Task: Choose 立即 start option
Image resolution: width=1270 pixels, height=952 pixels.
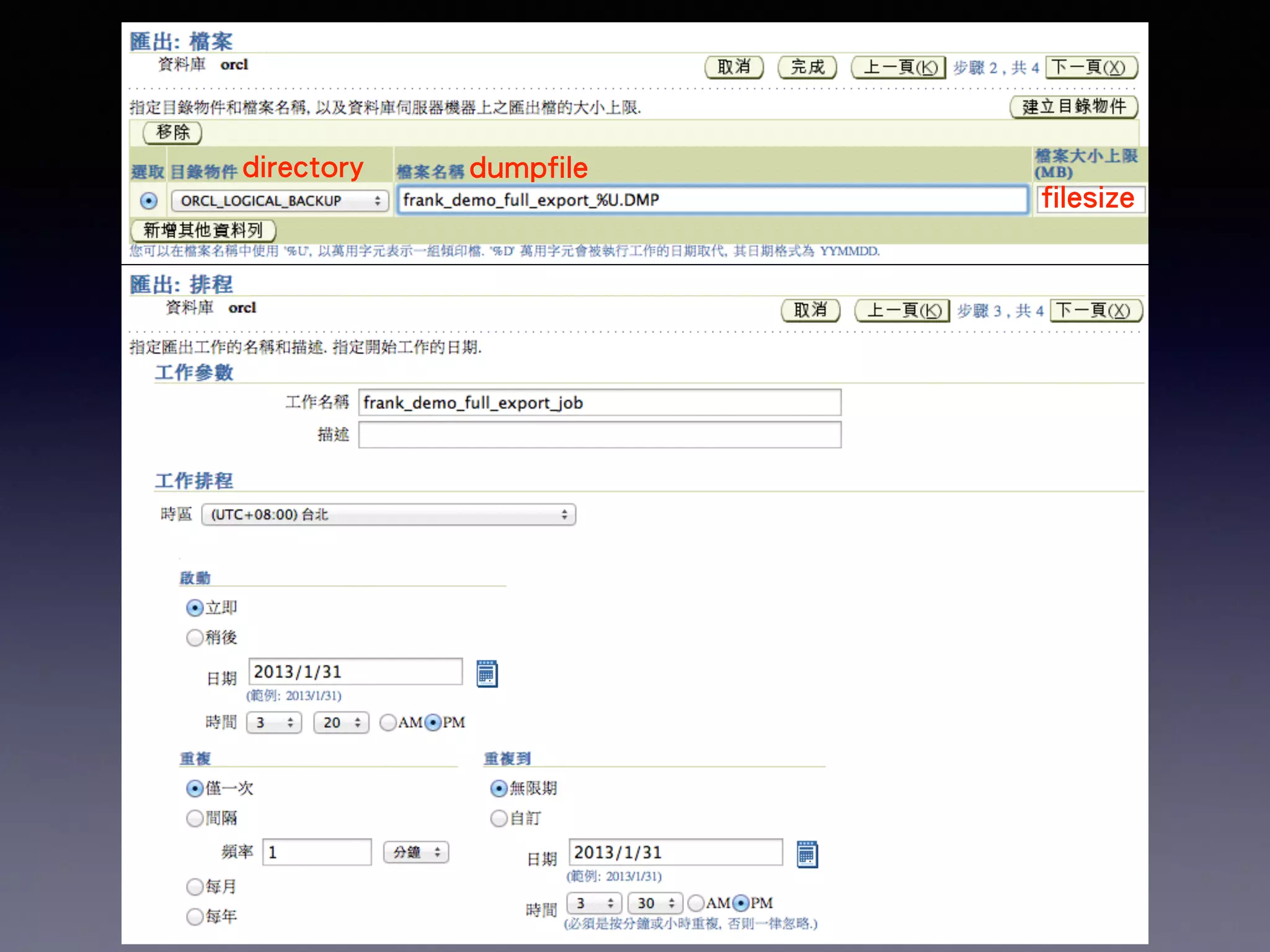Action: pos(195,608)
